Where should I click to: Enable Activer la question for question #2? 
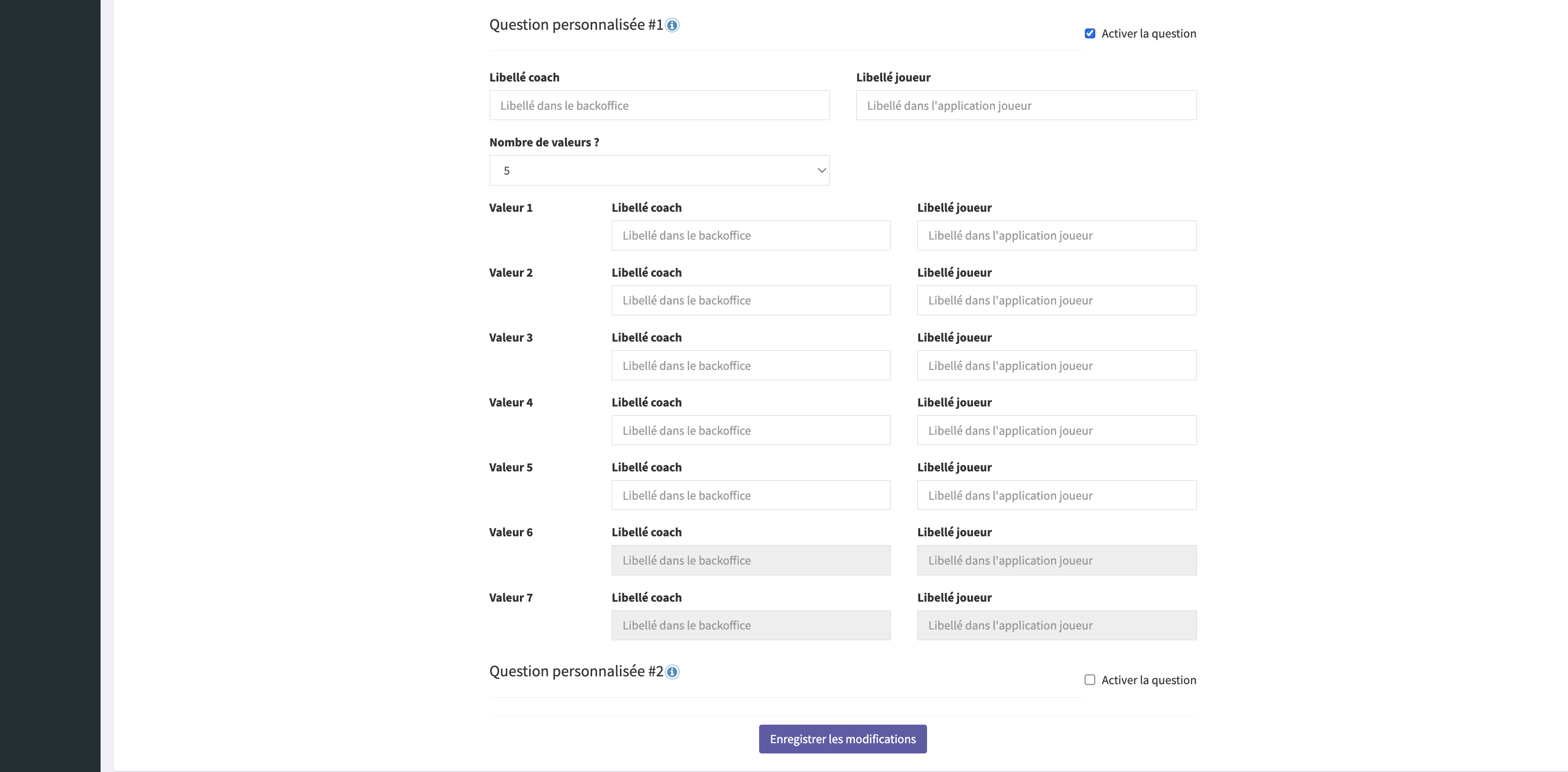(x=1090, y=680)
